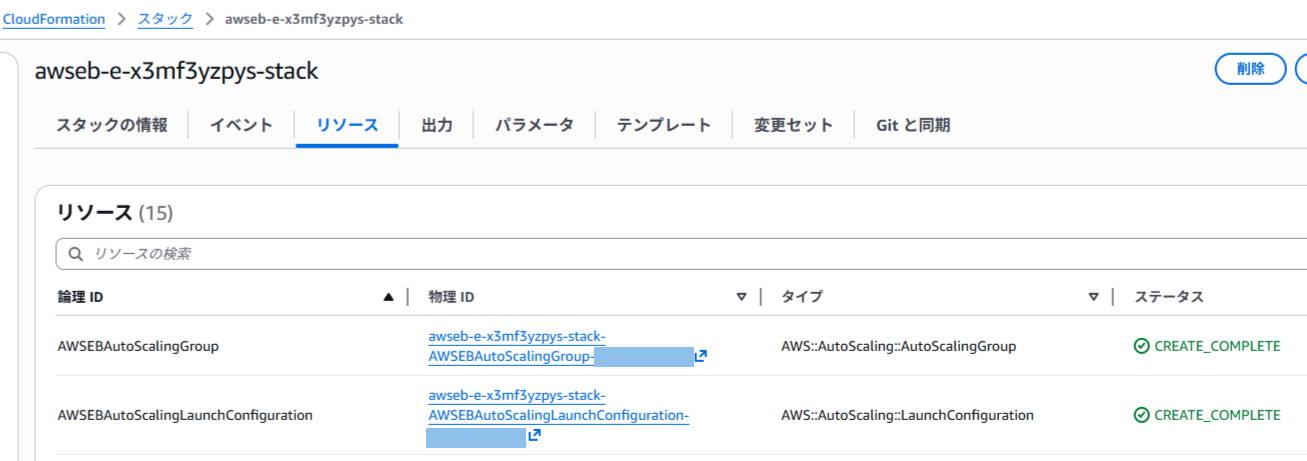1307x461 pixels.
Task: Sort by タイプ column arrow
Action: [x=1095, y=297]
